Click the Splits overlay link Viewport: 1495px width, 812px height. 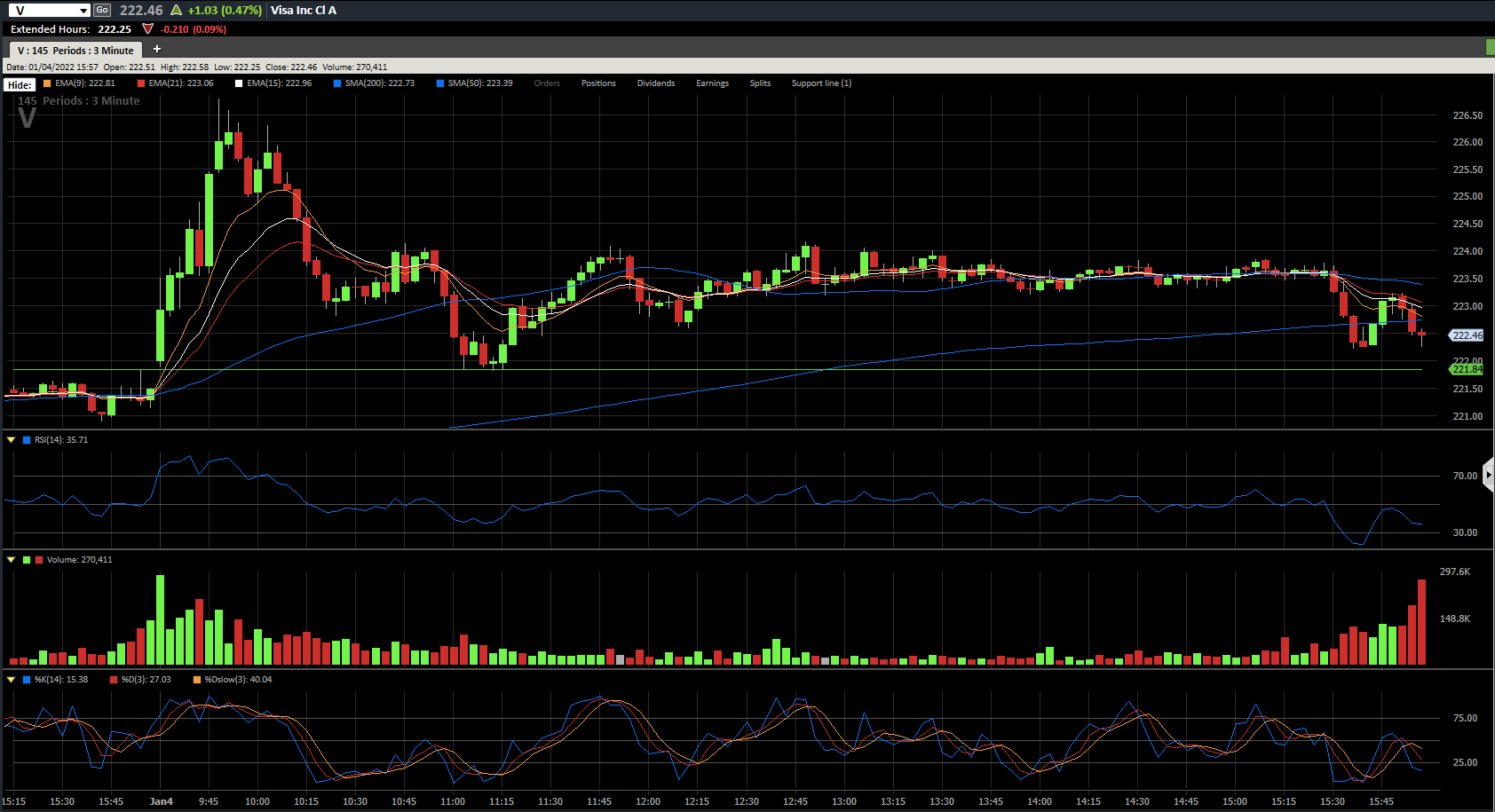pyautogui.click(x=760, y=83)
